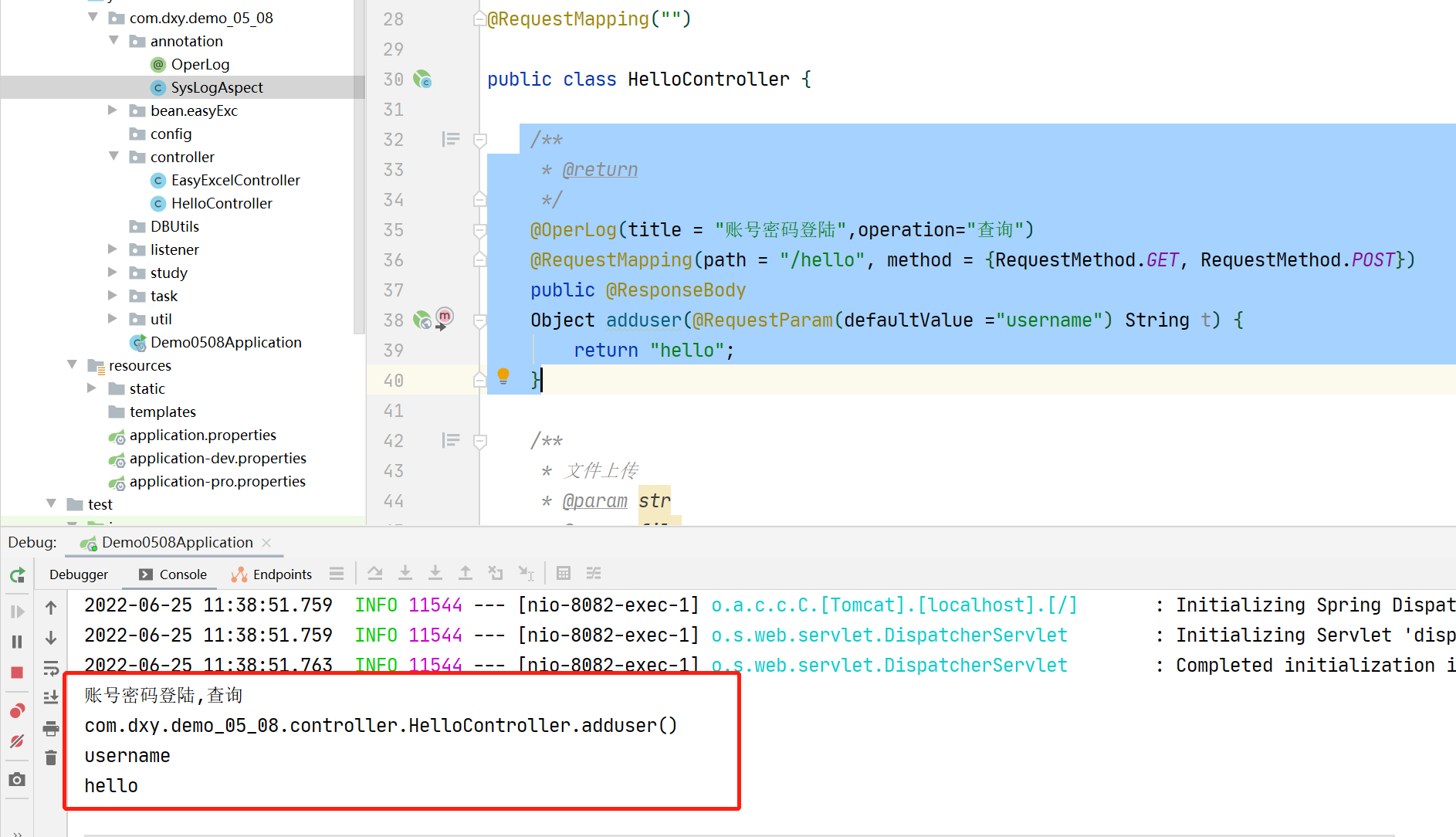
Task: Click the Step Over debug icon
Action: click(x=375, y=573)
